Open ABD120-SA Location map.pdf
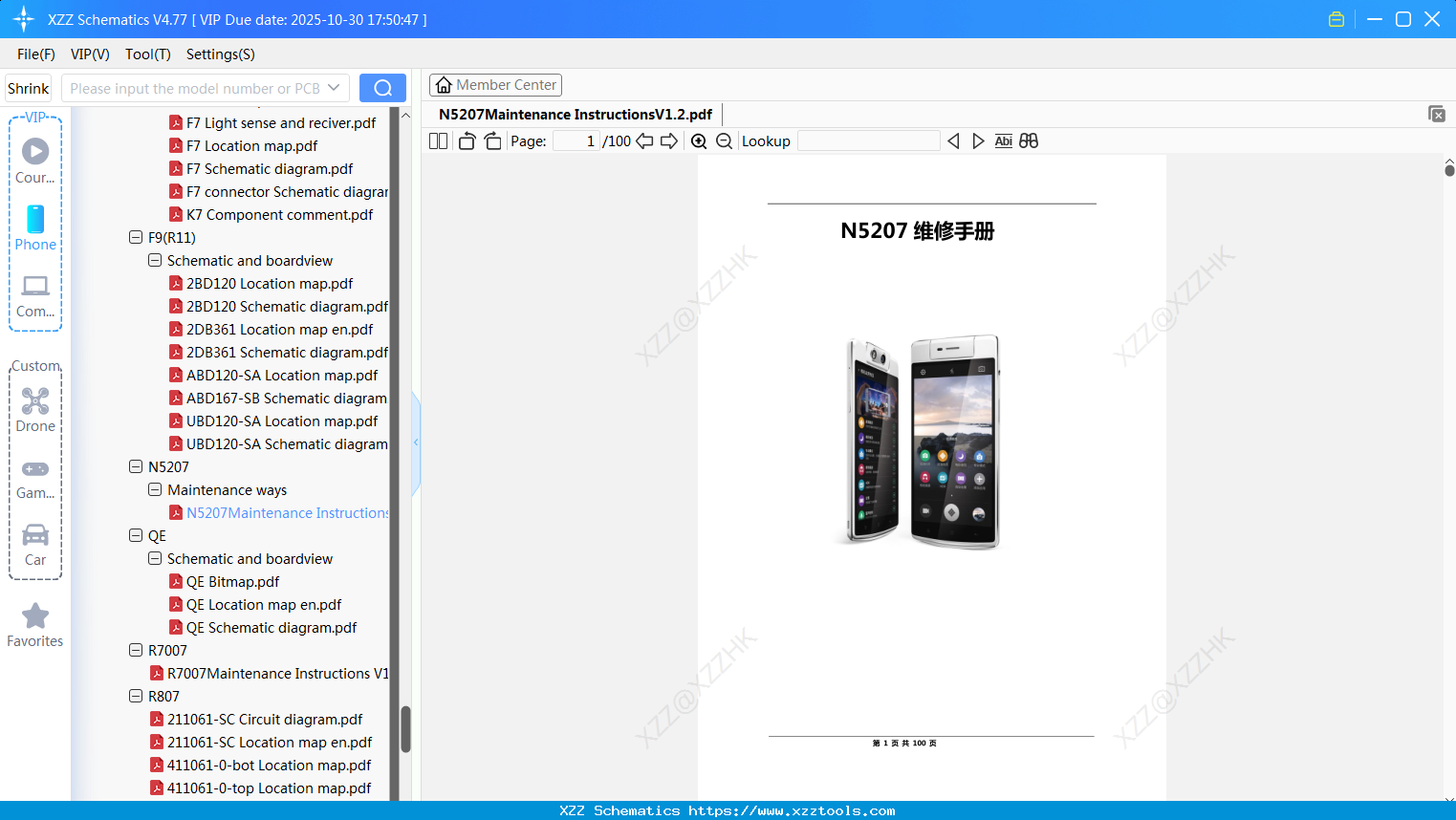Image resolution: width=1456 pixels, height=820 pixels. tap(282, 375)
